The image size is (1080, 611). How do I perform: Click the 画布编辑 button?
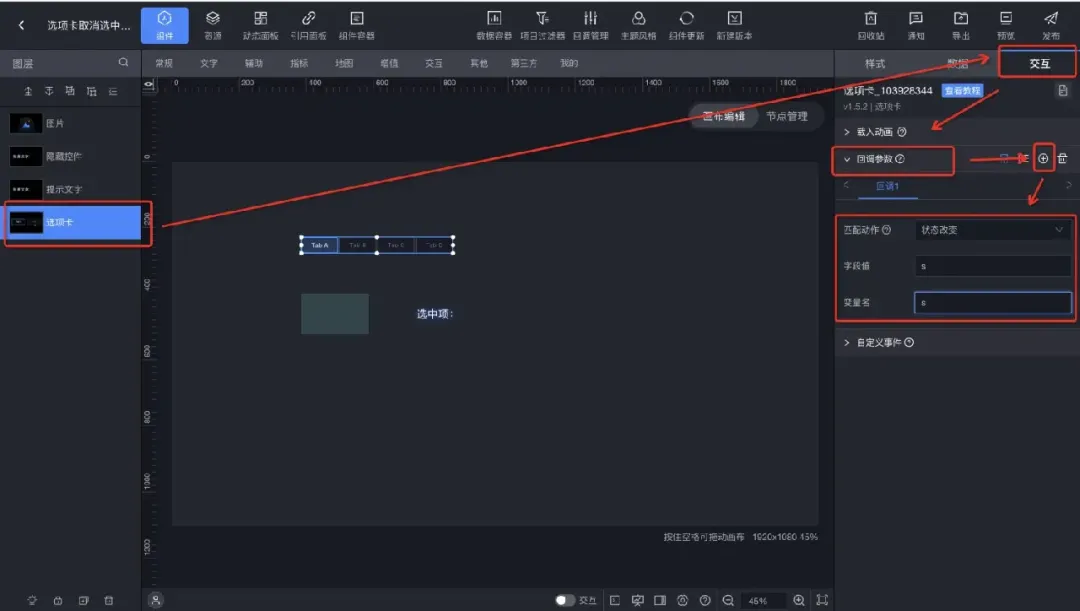pyautogui.click(x=723, y=116)
